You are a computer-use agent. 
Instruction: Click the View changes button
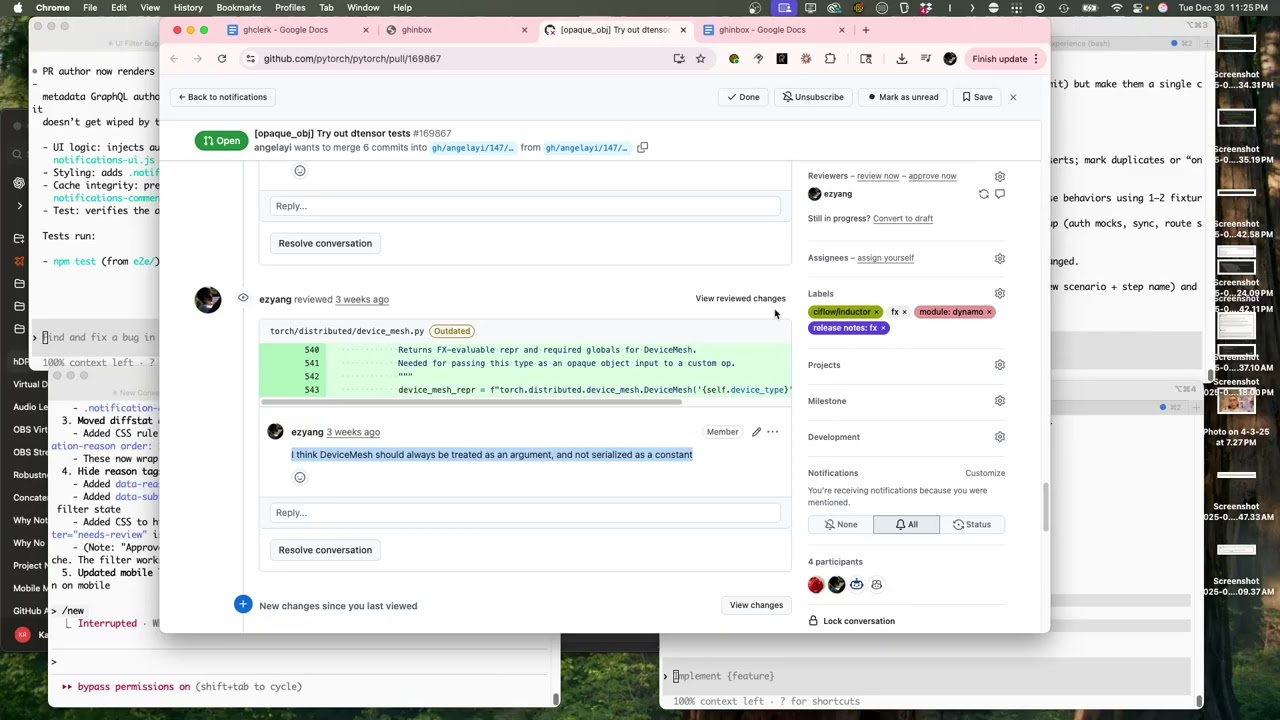pos(756,605)
